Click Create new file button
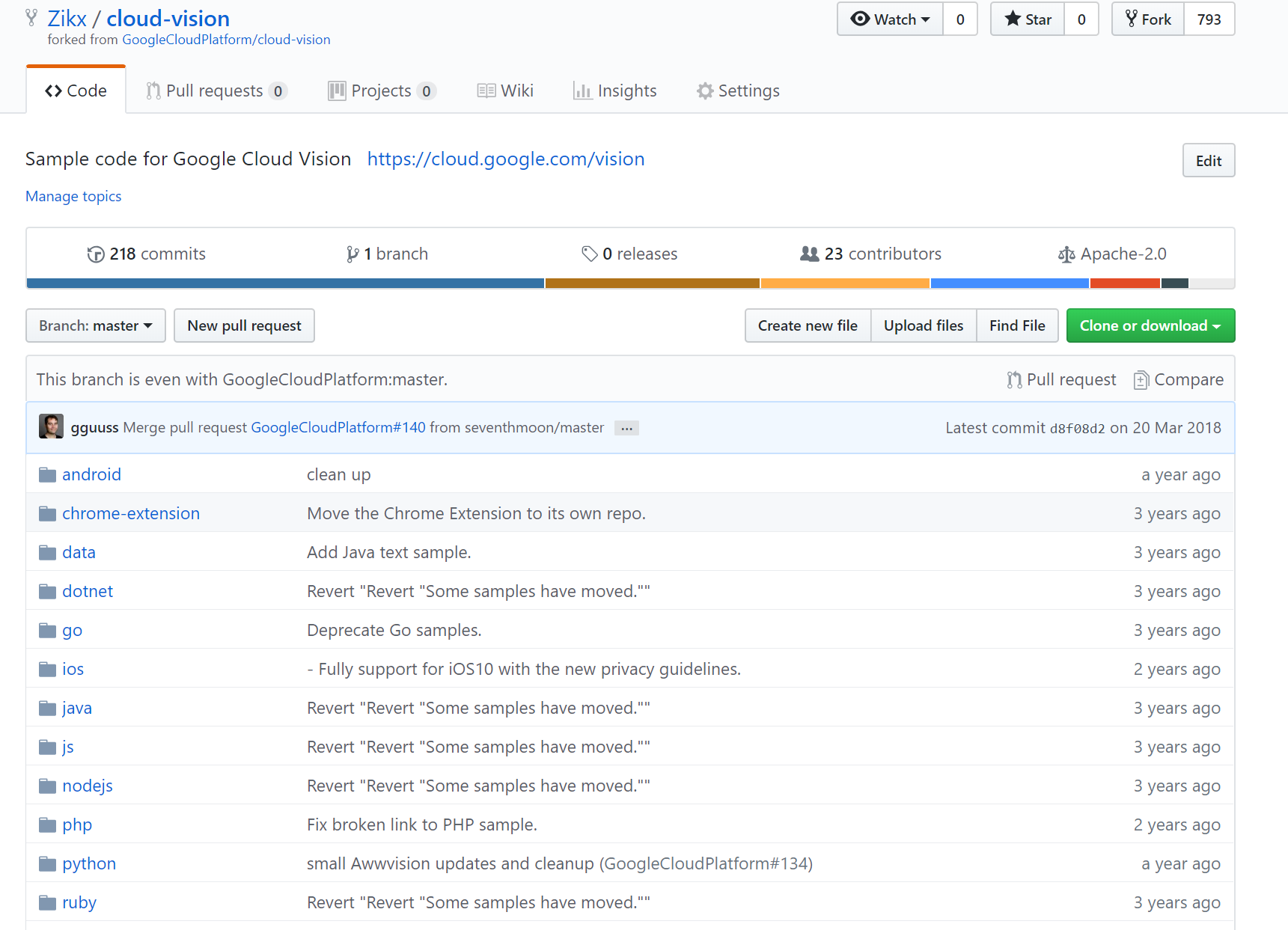 point(808,325)
